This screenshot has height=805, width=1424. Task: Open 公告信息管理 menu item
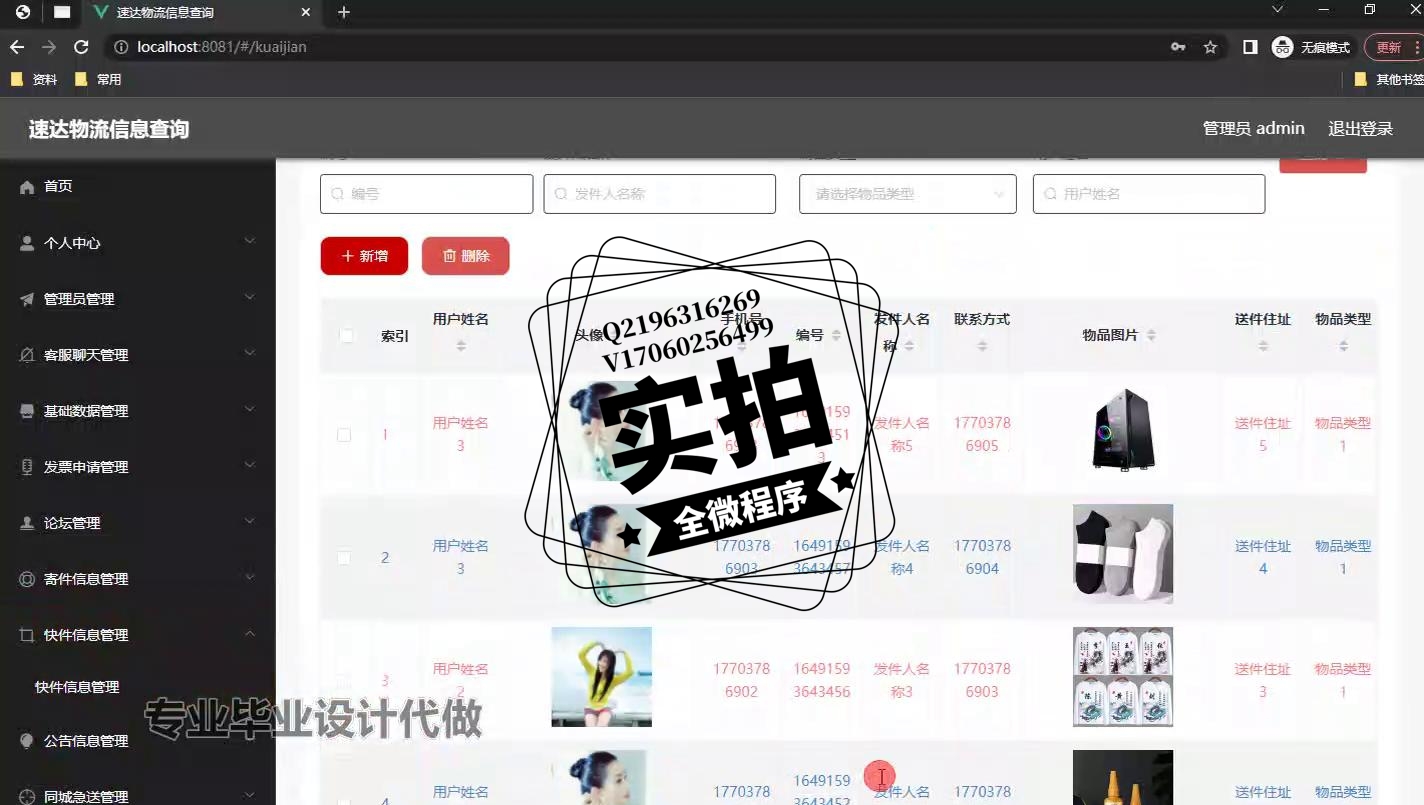[x=138, y=741]
